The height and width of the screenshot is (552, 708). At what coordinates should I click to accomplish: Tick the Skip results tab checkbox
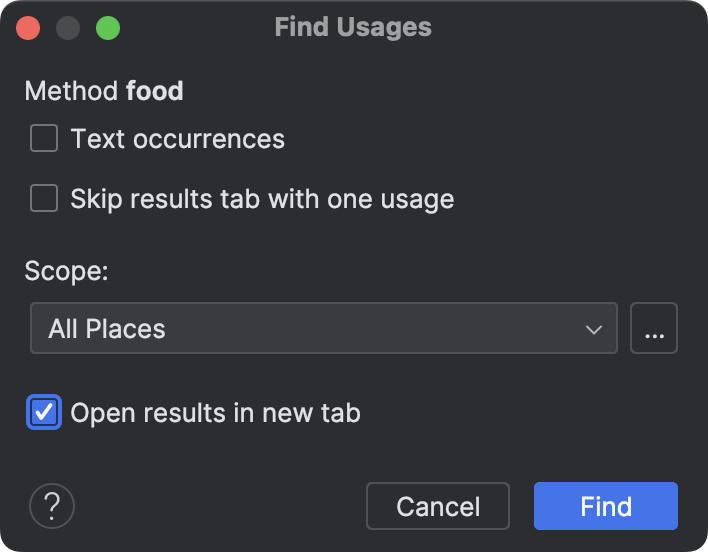pyautogui.click(x=44, y=198)
